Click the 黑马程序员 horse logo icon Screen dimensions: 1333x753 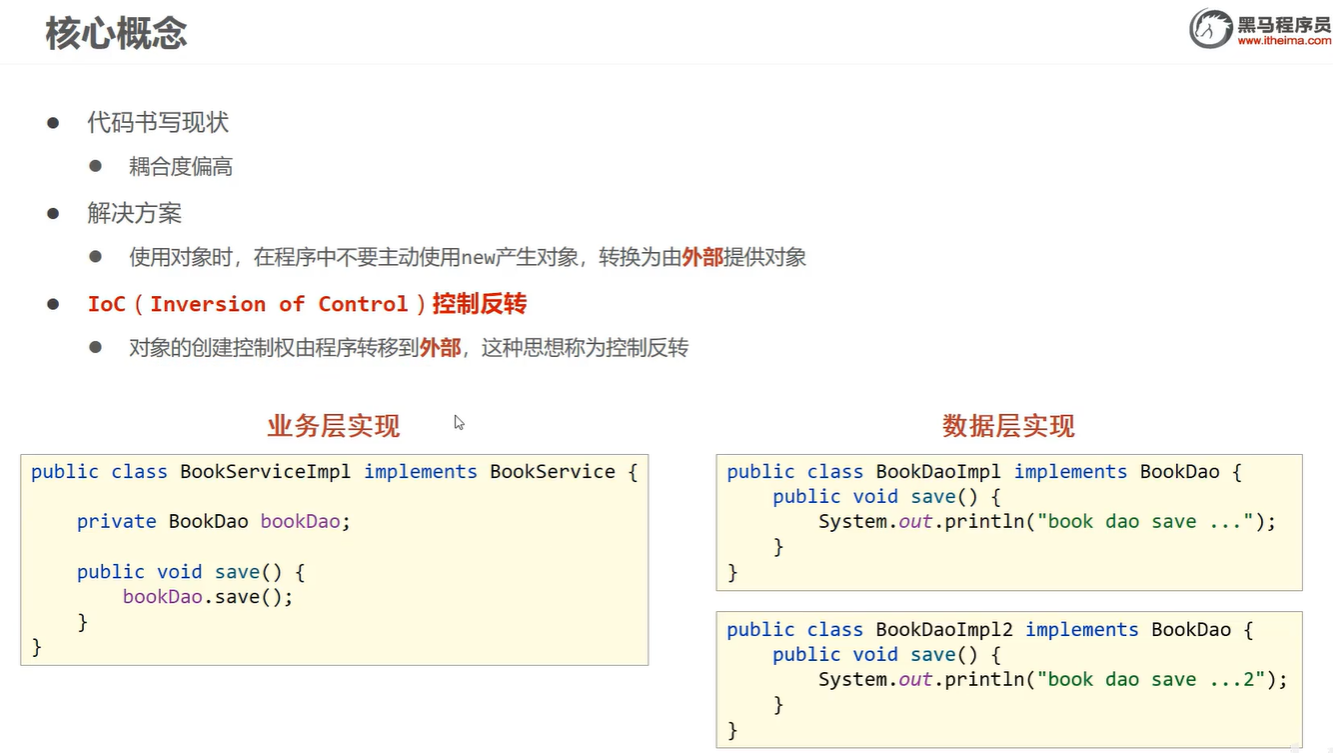pos(1210,28)
